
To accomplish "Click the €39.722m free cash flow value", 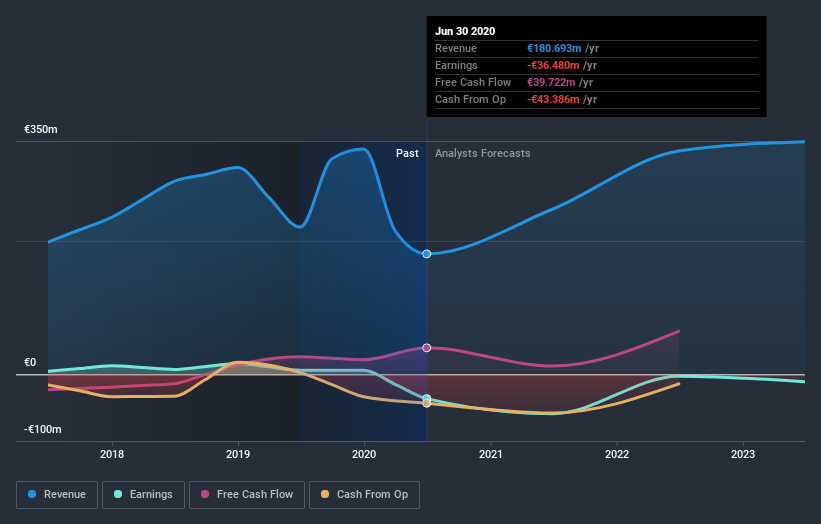I will coord(551,82).
